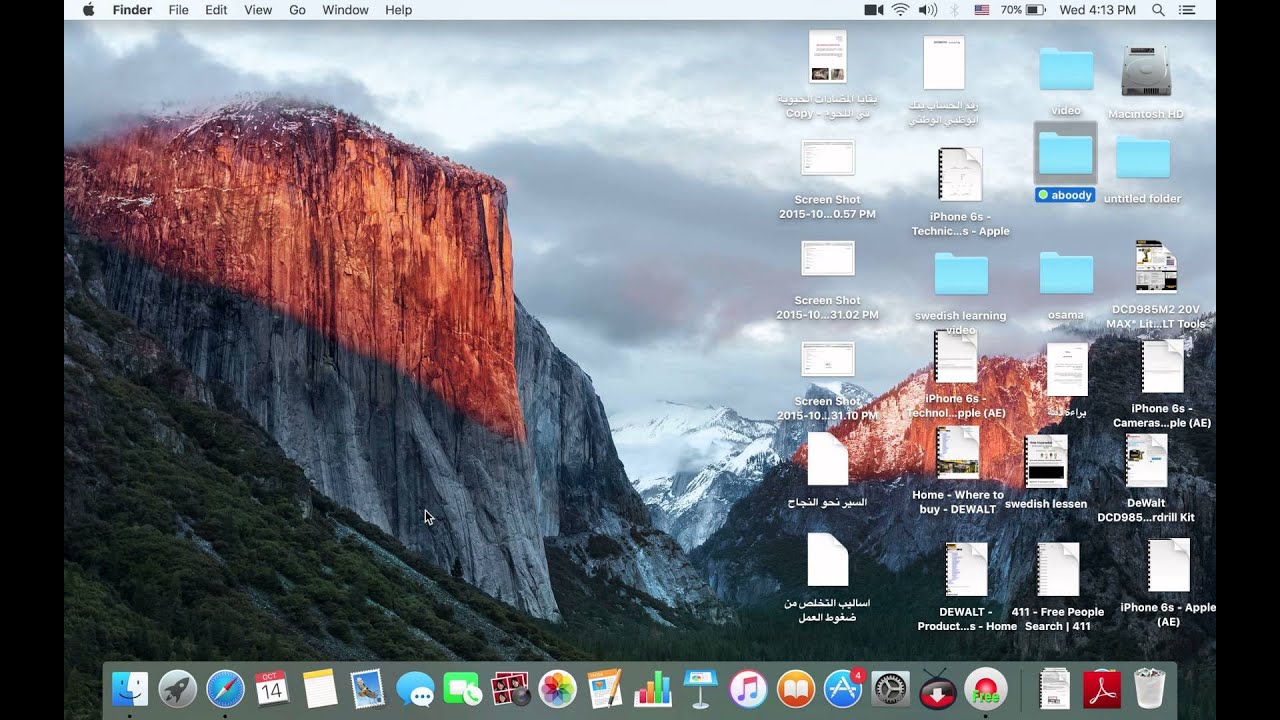Select the Macintosh HD drive icon

(x=1146, y=71)
